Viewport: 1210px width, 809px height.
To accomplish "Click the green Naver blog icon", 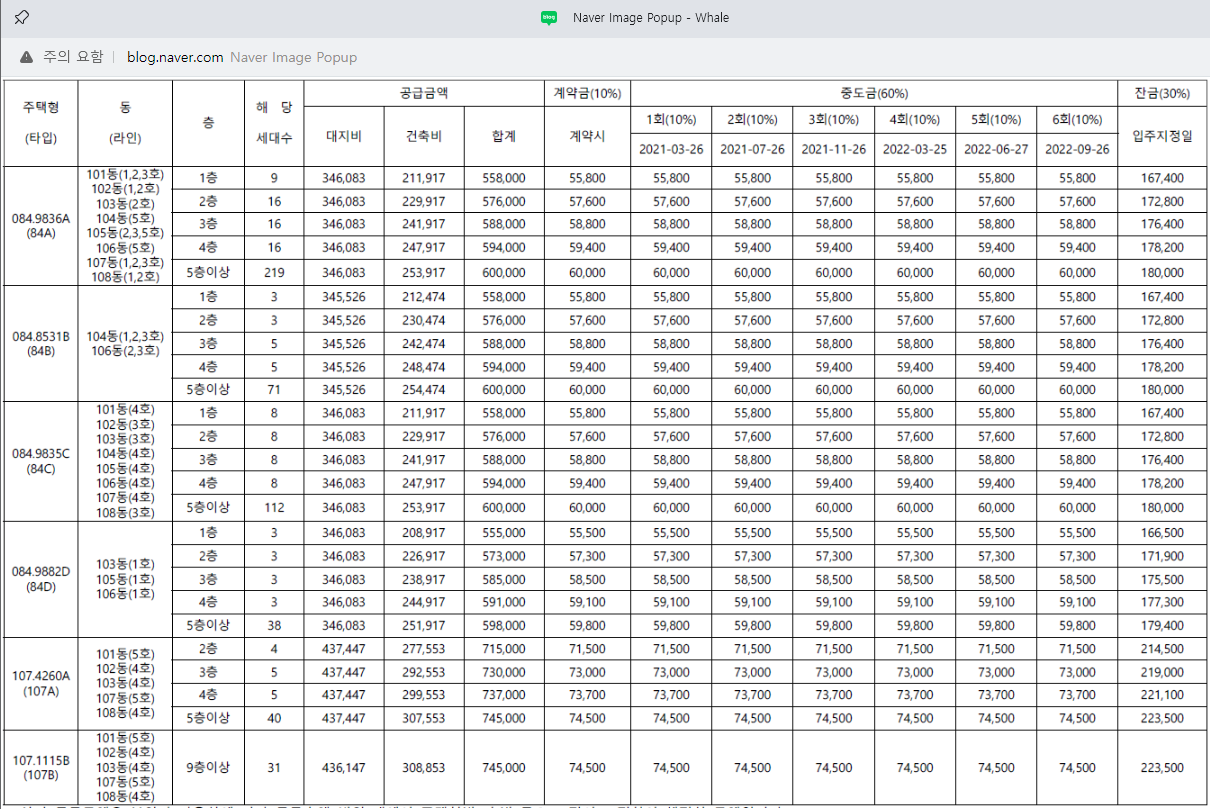I will click(548, 17).
